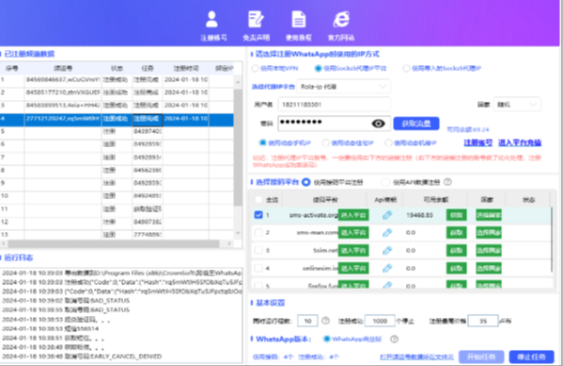This screenshot has height=366, width=563.
Task: Enter platform for sms-activate.org green button
Action: click(x=353, y=215)
